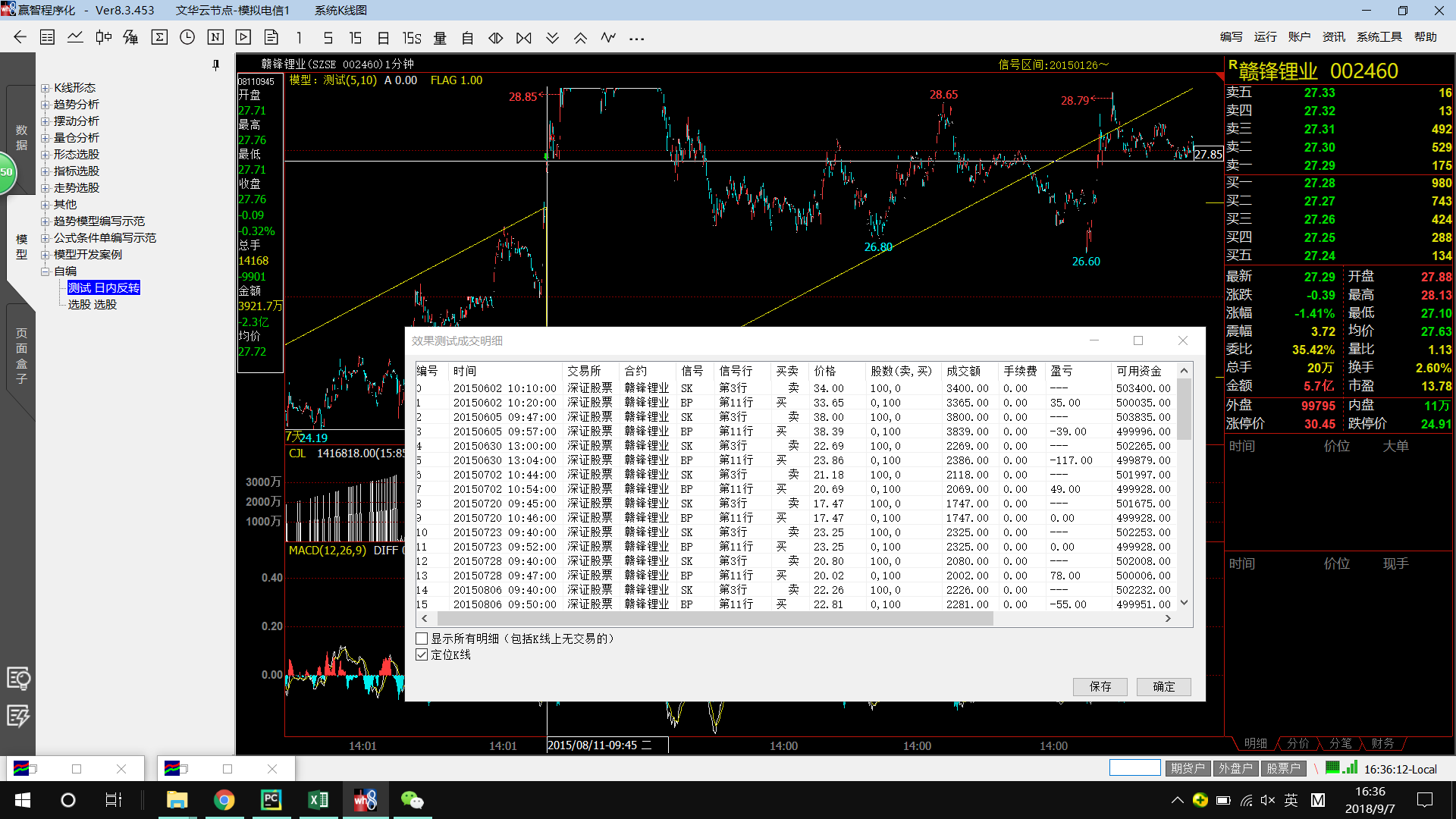Open the candlestick chart toolbar icon

point(103,37)
